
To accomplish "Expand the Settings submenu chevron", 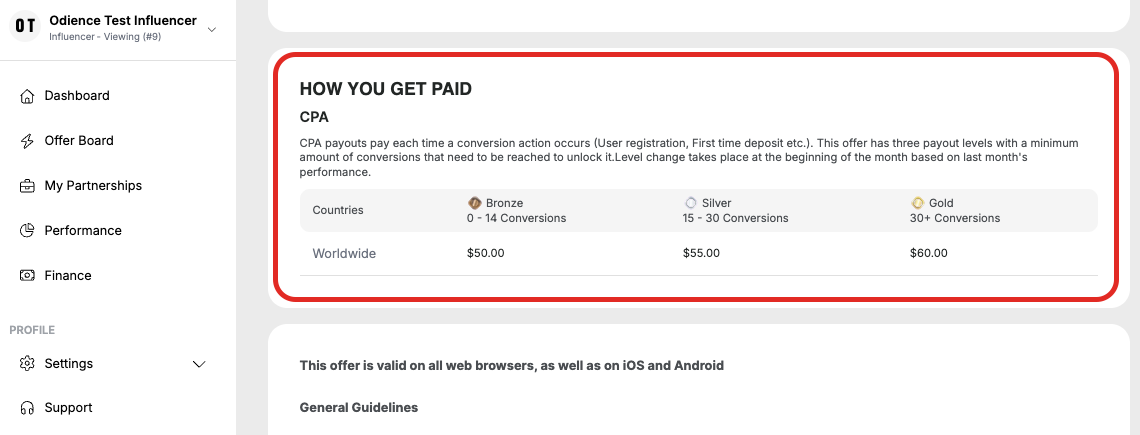I will pyautogui.click(x=199, y=364).
